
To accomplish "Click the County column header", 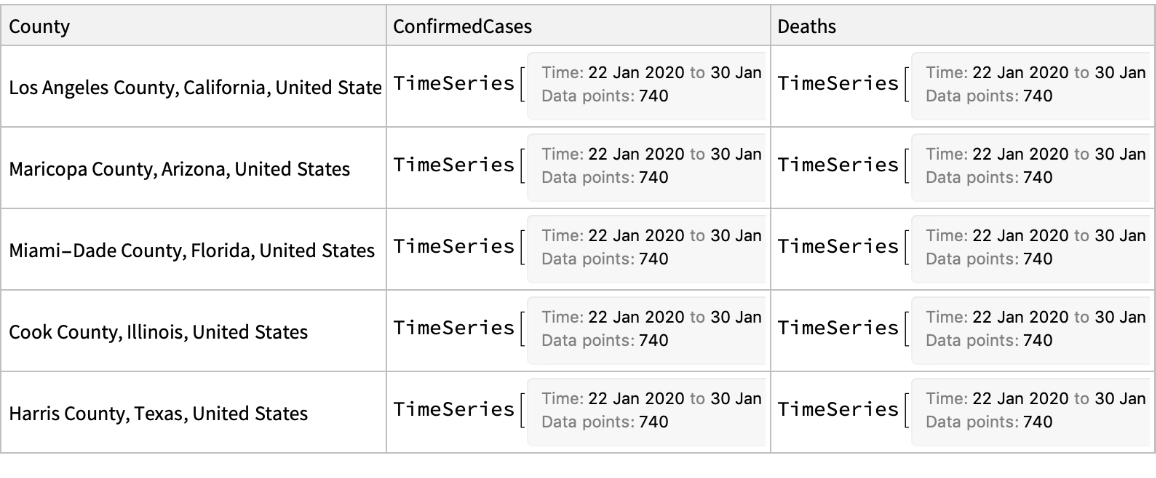I will click(40, 27).
